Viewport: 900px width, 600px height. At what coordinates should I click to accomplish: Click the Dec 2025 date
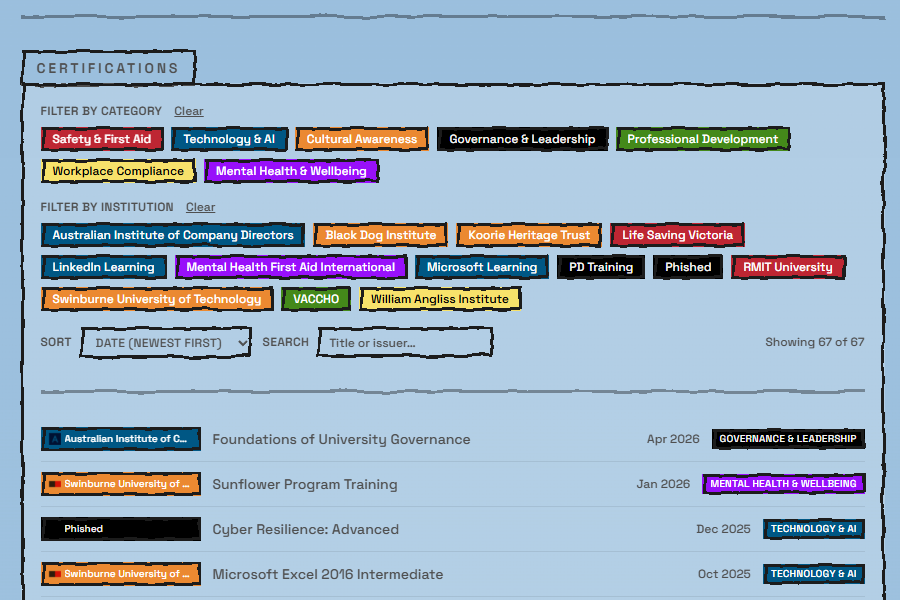723,529
